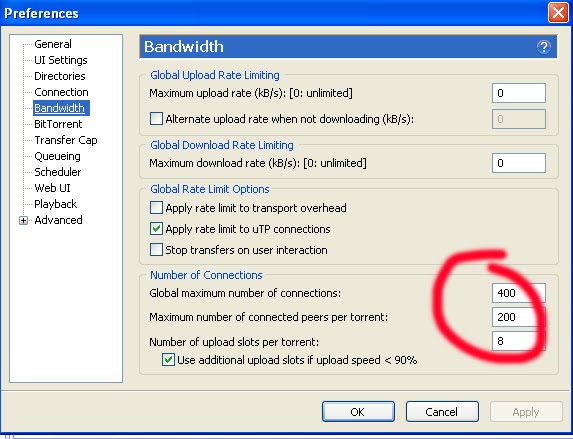Toggle apply rate limit to transport overhead
The width and height of the screenshot is (573, 439).
pos(156,208)
